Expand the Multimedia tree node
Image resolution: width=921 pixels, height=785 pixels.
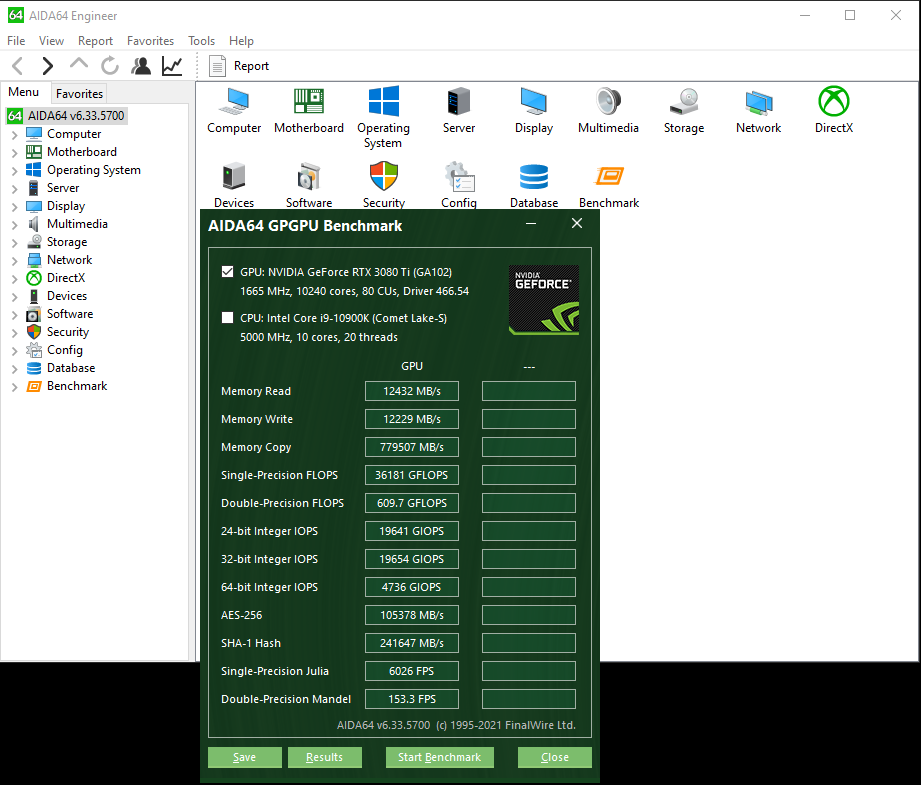15,225
